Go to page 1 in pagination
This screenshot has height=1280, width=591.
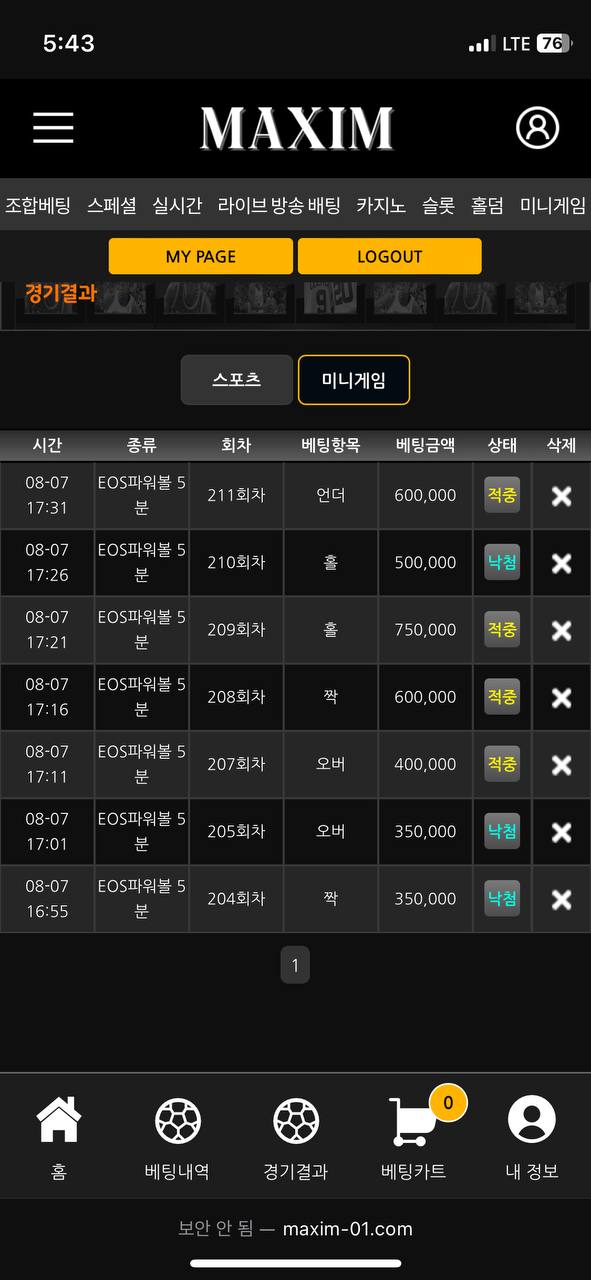tap(295, 965)
